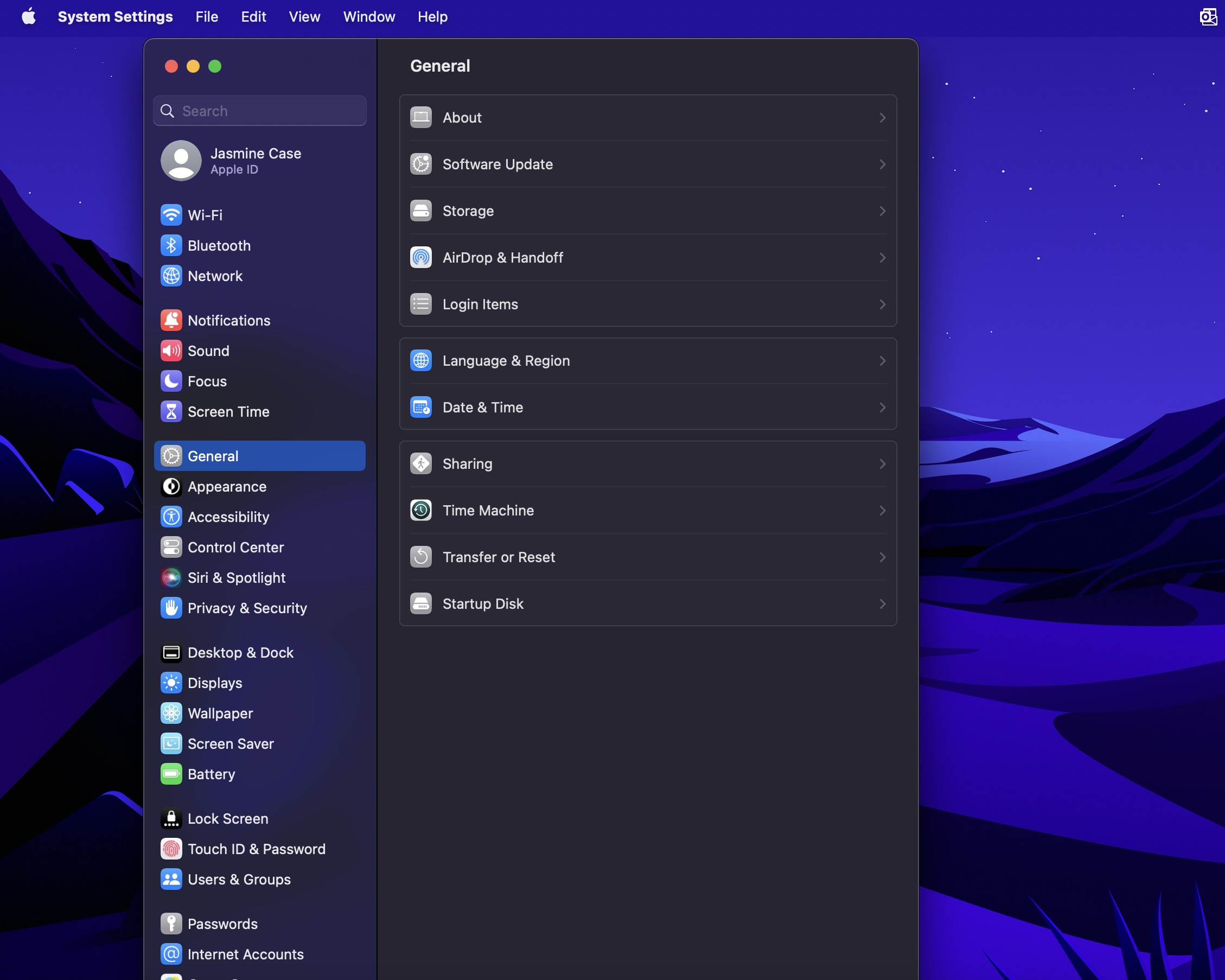The height and width of the screenshot is (980, 1225).
Task: Open the System Settings menu
Action: tap(116, 16)
